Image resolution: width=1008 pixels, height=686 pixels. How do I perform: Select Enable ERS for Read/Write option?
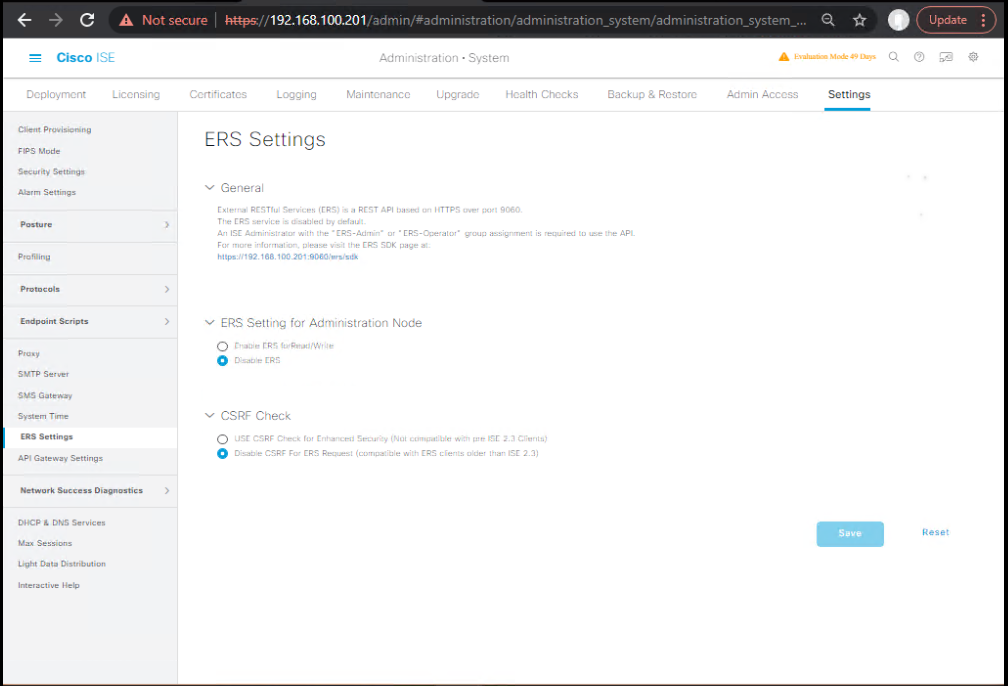[x=222, y=346]
